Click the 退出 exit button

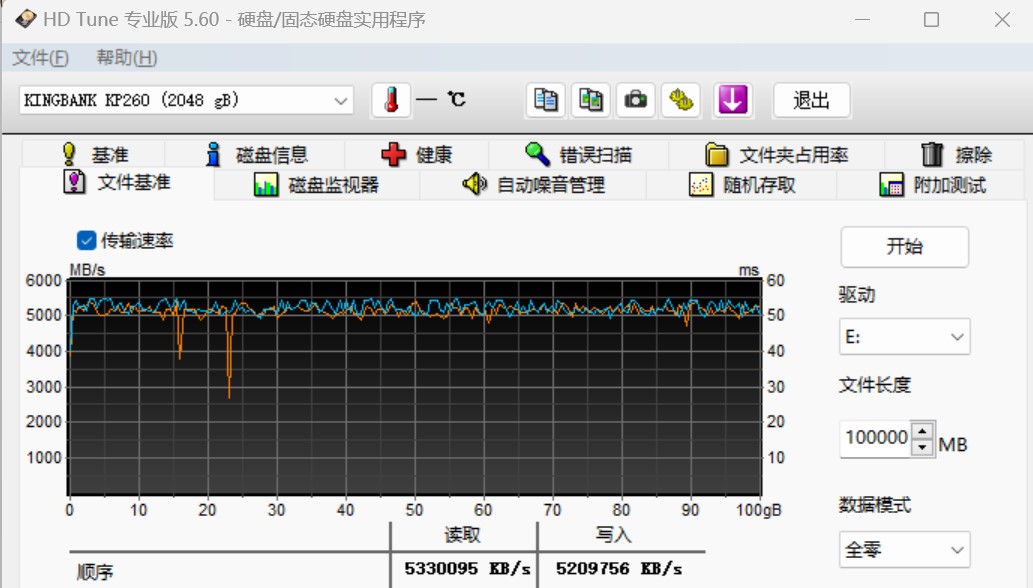(x=811, y=100)
